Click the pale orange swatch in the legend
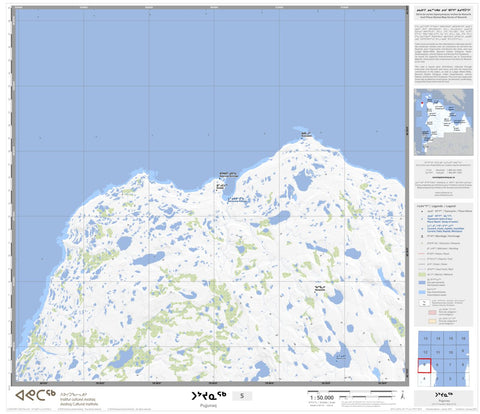Image resolution: width=480 pixels, height=414 pixels. [x=432, y=321]
